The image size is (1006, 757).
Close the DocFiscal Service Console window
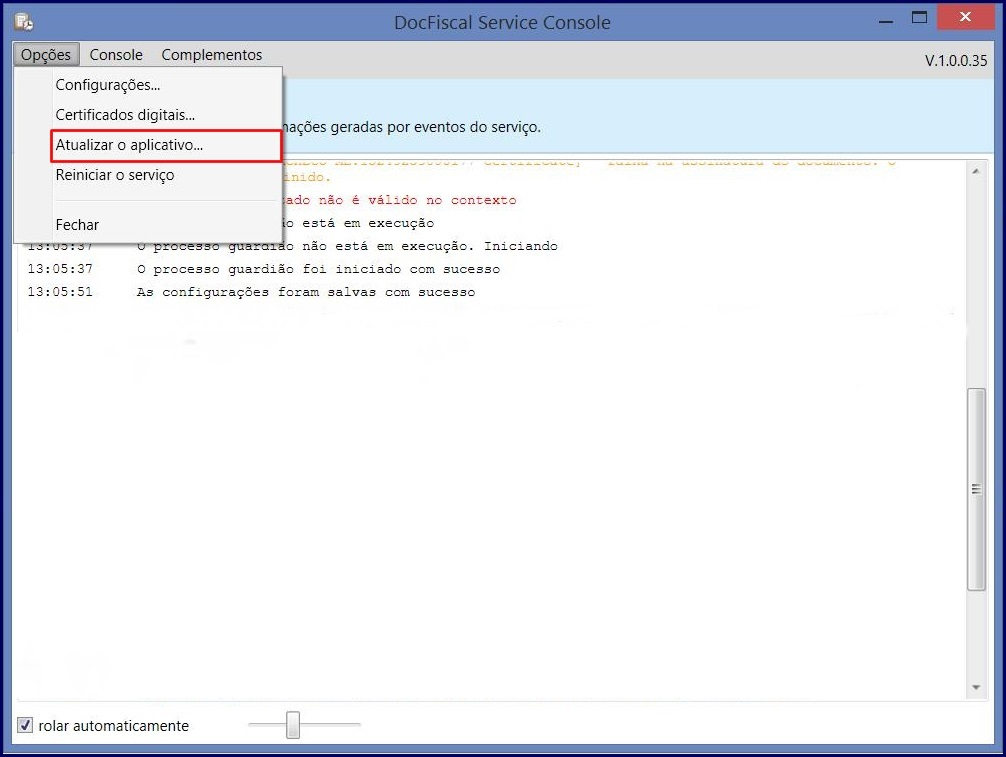[x=966, y=17]
